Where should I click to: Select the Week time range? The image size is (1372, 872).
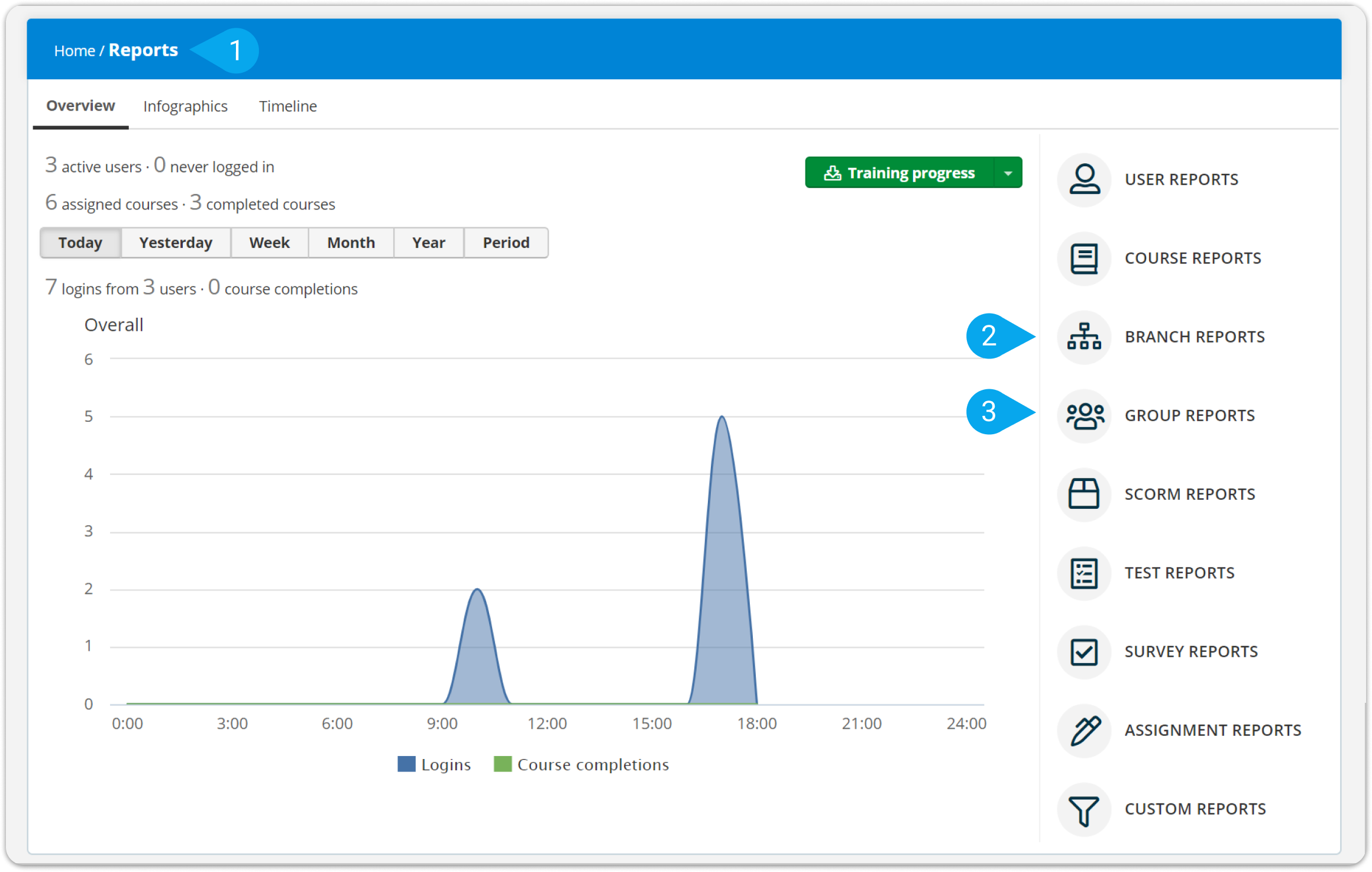[270, 243]
